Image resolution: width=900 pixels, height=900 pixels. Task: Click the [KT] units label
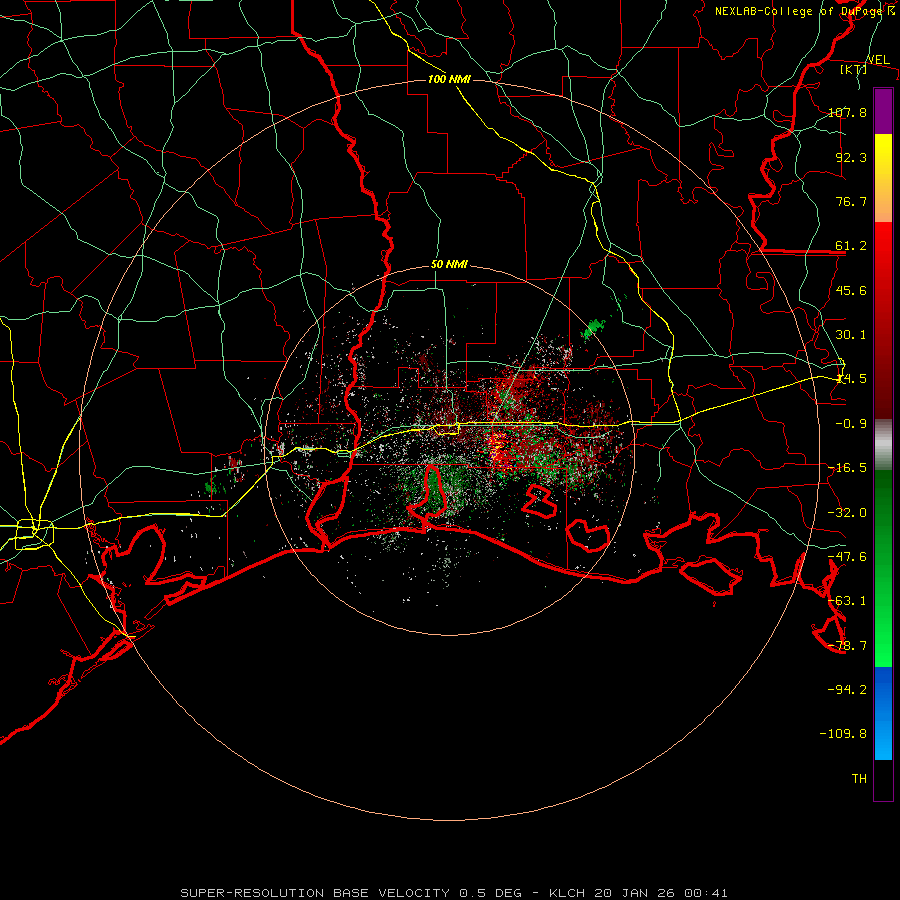pyautogui.click(x=854, y=69)
